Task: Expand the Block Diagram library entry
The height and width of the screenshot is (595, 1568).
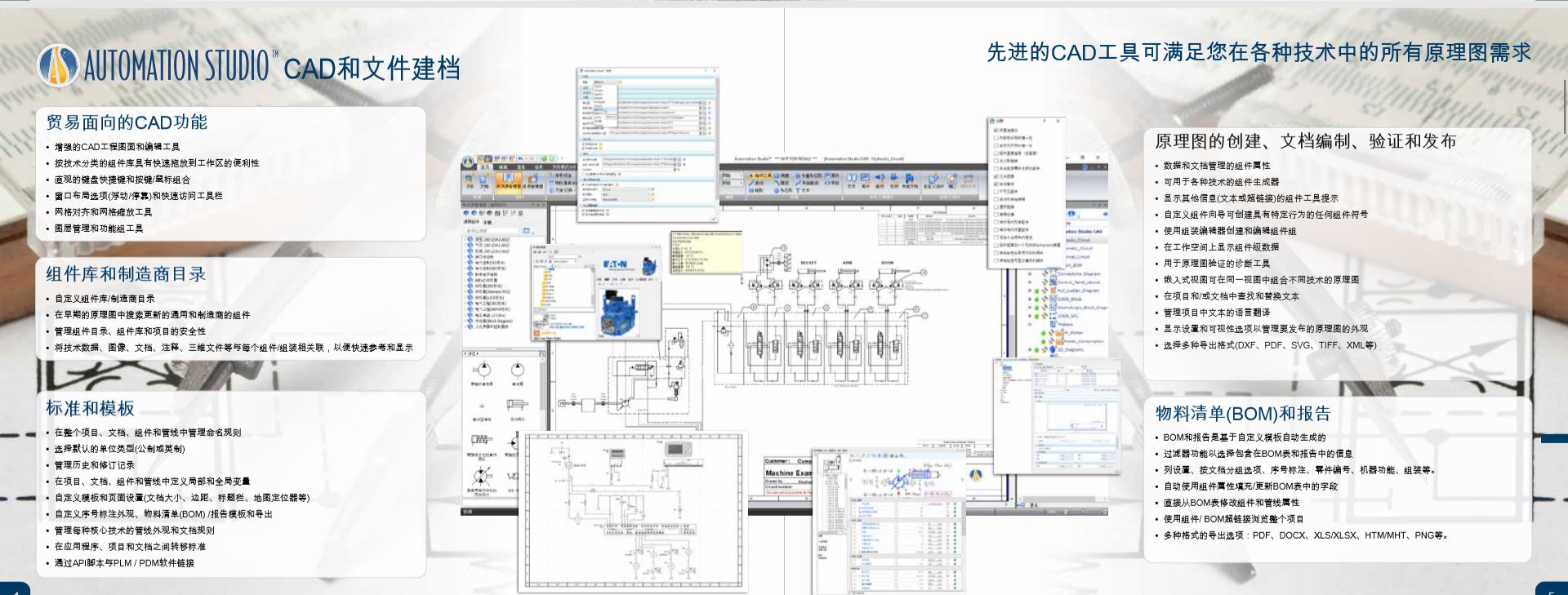Action: [465, 321]
